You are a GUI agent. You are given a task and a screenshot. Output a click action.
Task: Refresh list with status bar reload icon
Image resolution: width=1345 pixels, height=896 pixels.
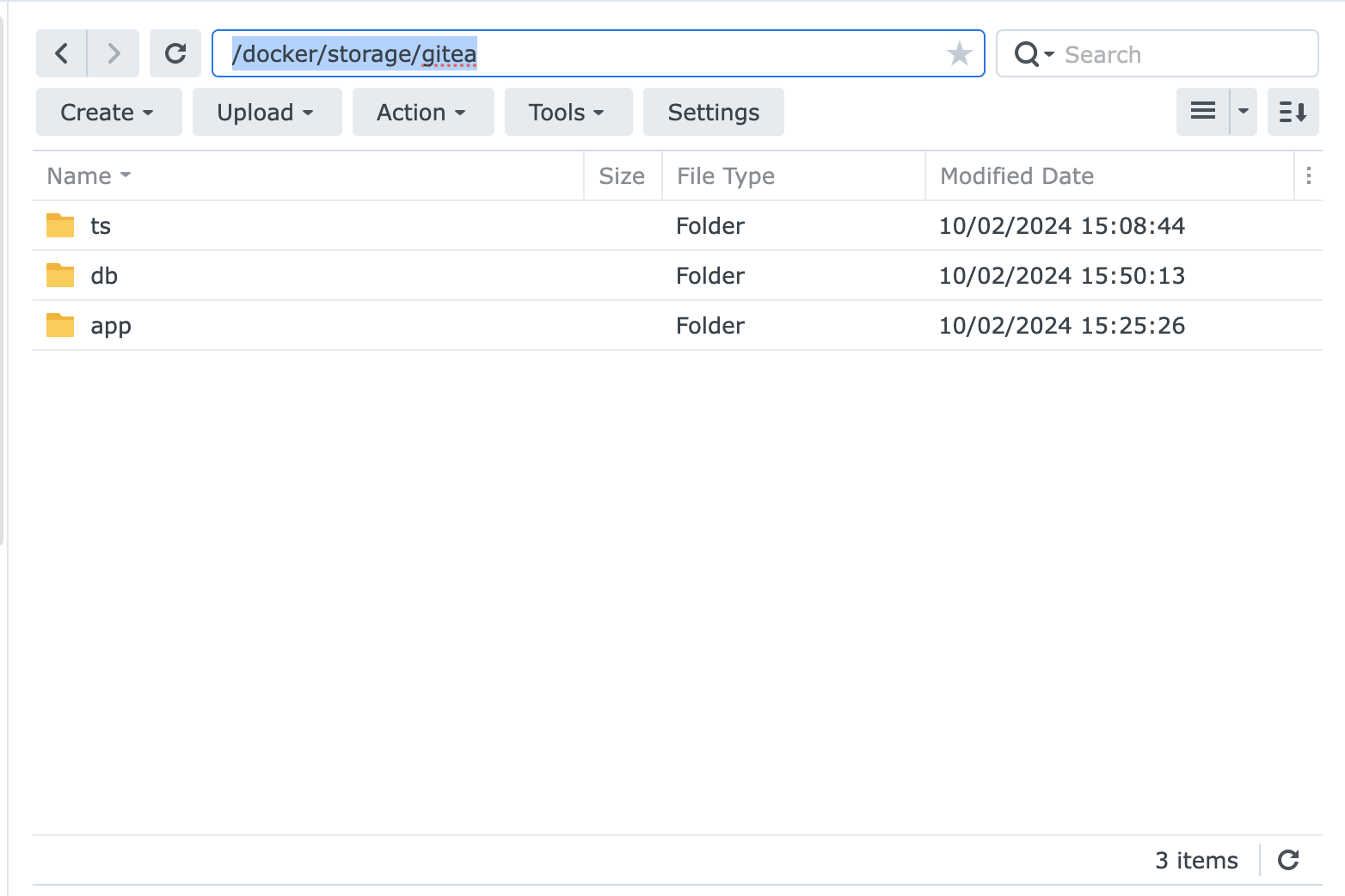1288,860
